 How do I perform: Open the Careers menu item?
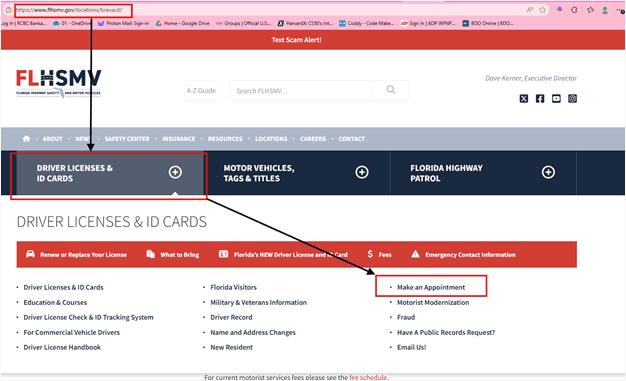(313, 139)
